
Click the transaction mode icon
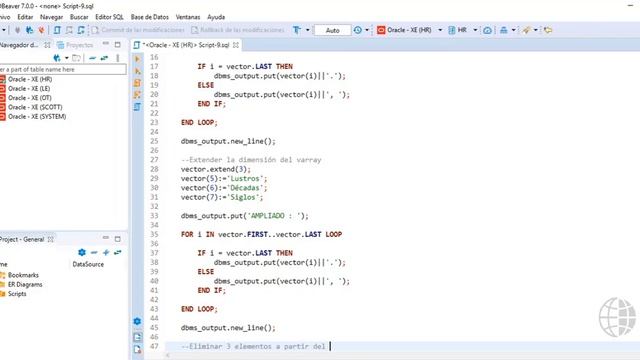click(x=297, y=30)
